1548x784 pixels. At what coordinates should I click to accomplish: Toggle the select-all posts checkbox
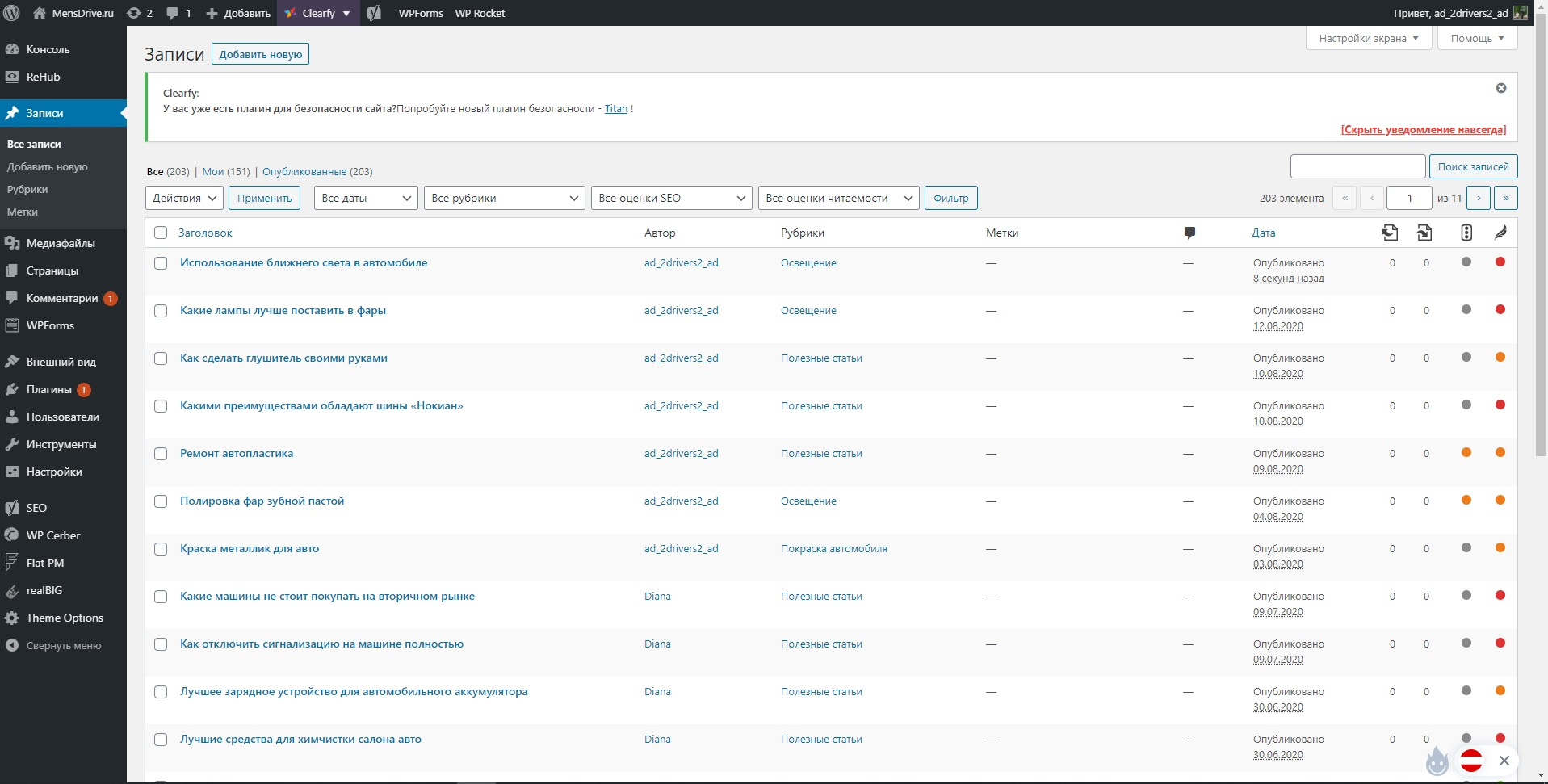161,233
